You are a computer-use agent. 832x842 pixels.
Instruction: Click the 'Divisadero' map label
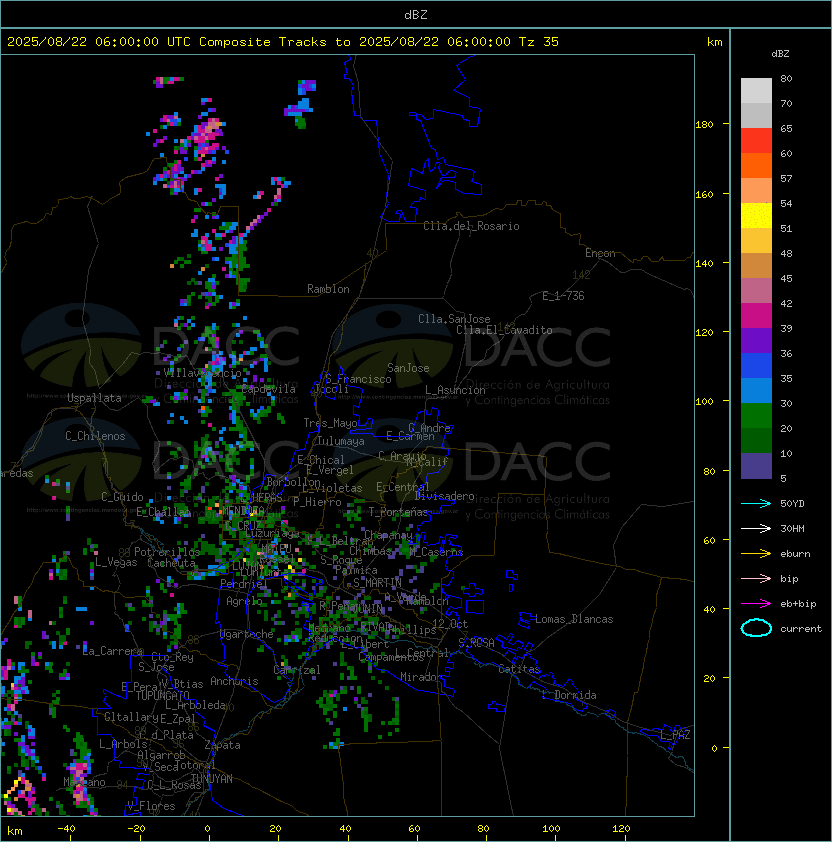tap(444, 496)
